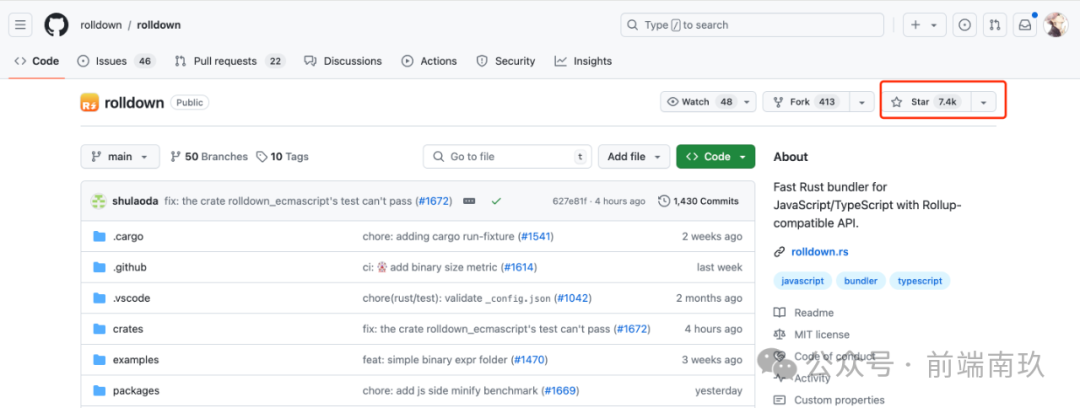Open the issues icon in the header
Viewport: 1080px width, 408px height.
pyautogui.click(x=965, y=26)
